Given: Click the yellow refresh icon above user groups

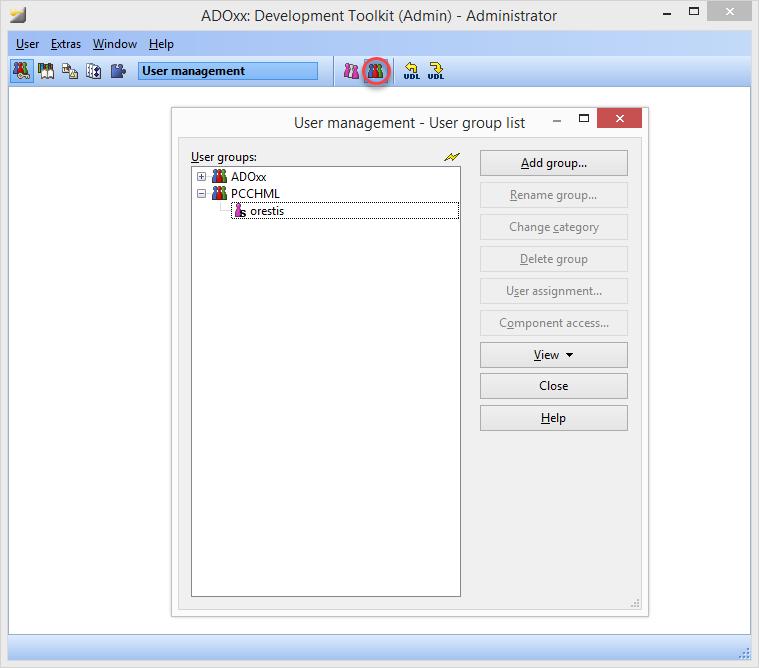Looking at the screenshot, I should [x=452, y=157].
